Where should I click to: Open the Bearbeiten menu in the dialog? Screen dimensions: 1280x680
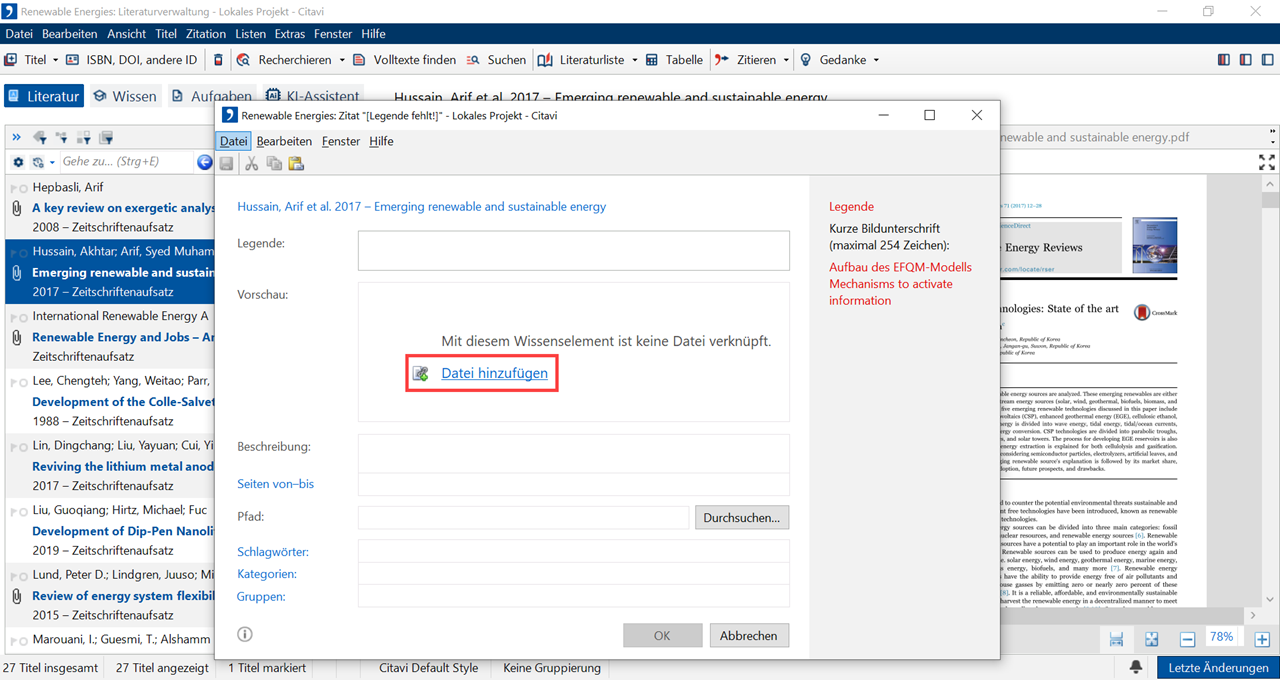(x=284, y=142)
